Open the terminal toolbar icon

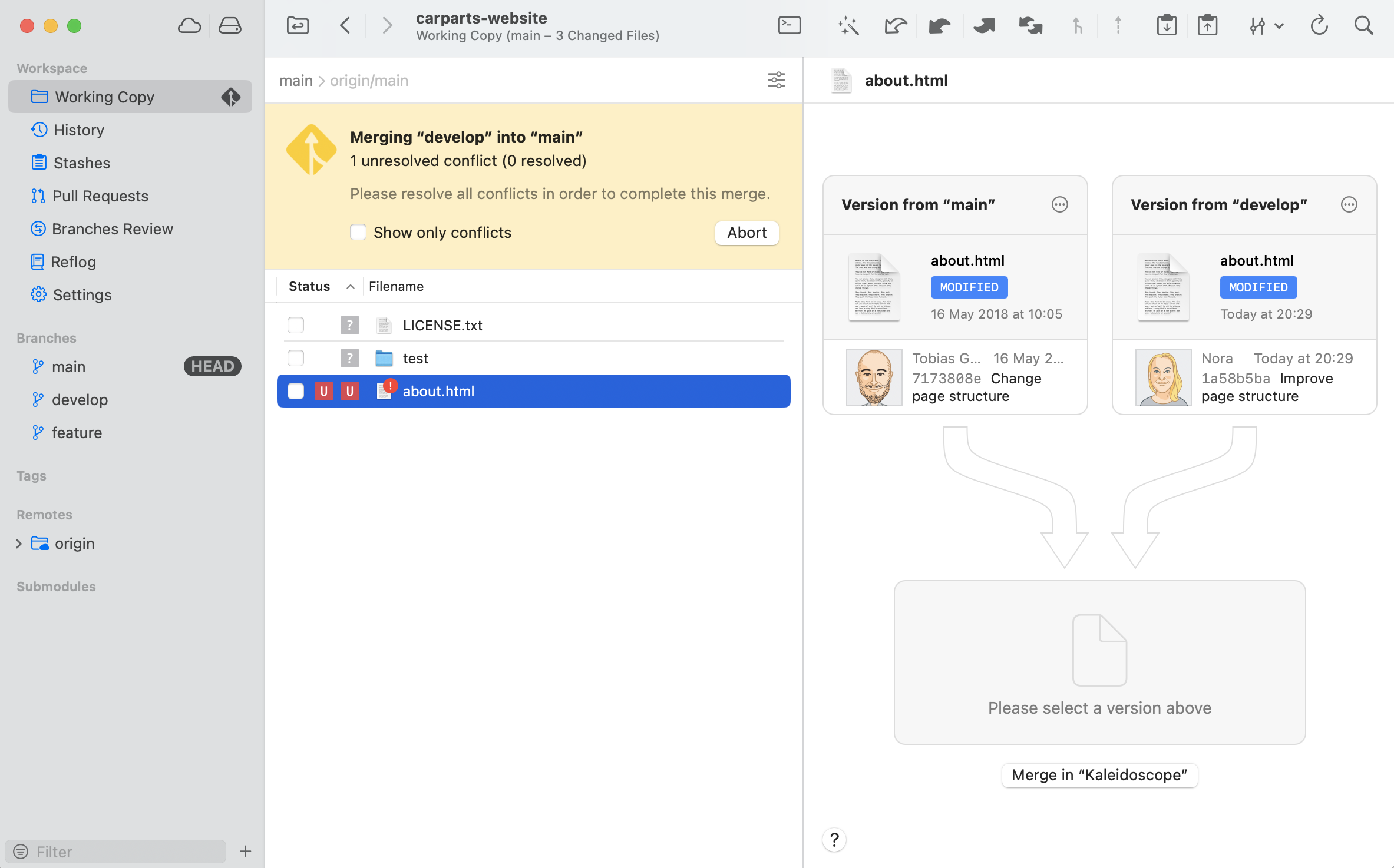[789, 26]
